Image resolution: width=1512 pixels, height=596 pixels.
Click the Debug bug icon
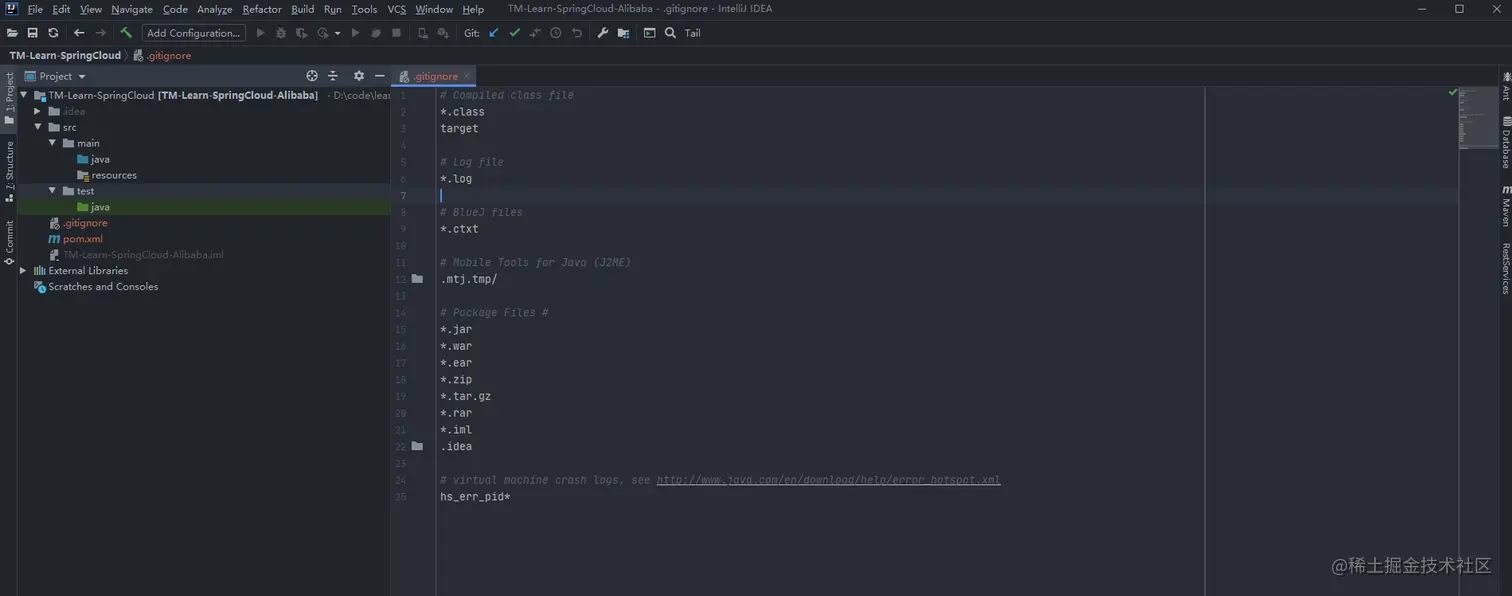tap(281, 33)
